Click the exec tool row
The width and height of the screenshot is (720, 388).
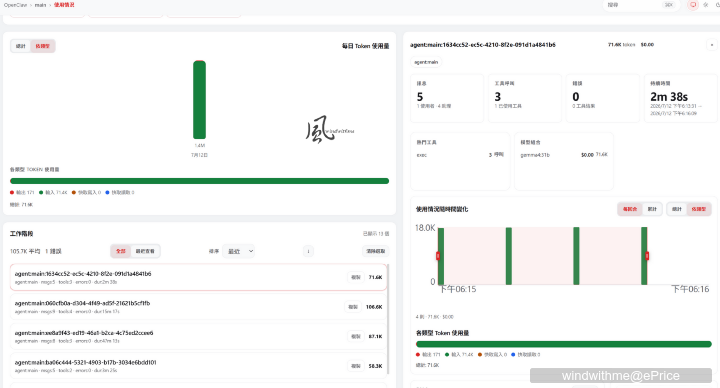pyautogui.click(x=460, y=155)
